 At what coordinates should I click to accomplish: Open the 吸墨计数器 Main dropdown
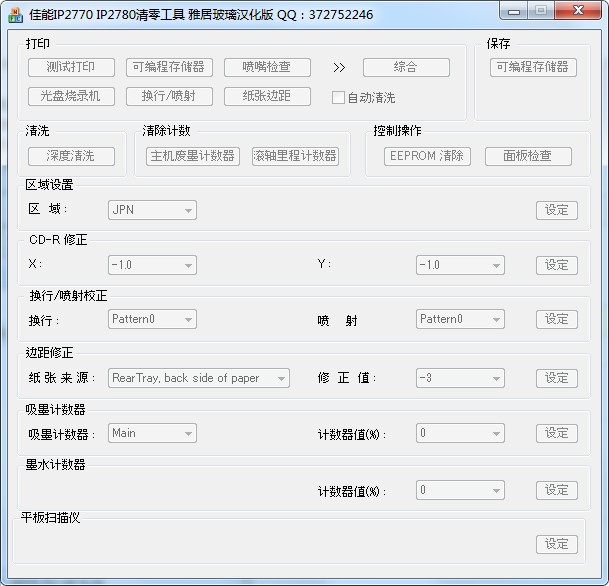click(152, 433)
